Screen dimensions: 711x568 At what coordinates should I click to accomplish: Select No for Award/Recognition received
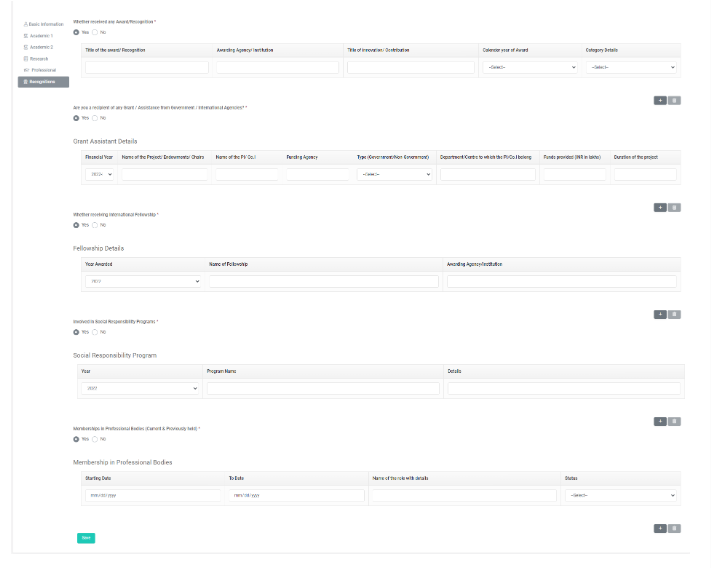pos(95,32)
